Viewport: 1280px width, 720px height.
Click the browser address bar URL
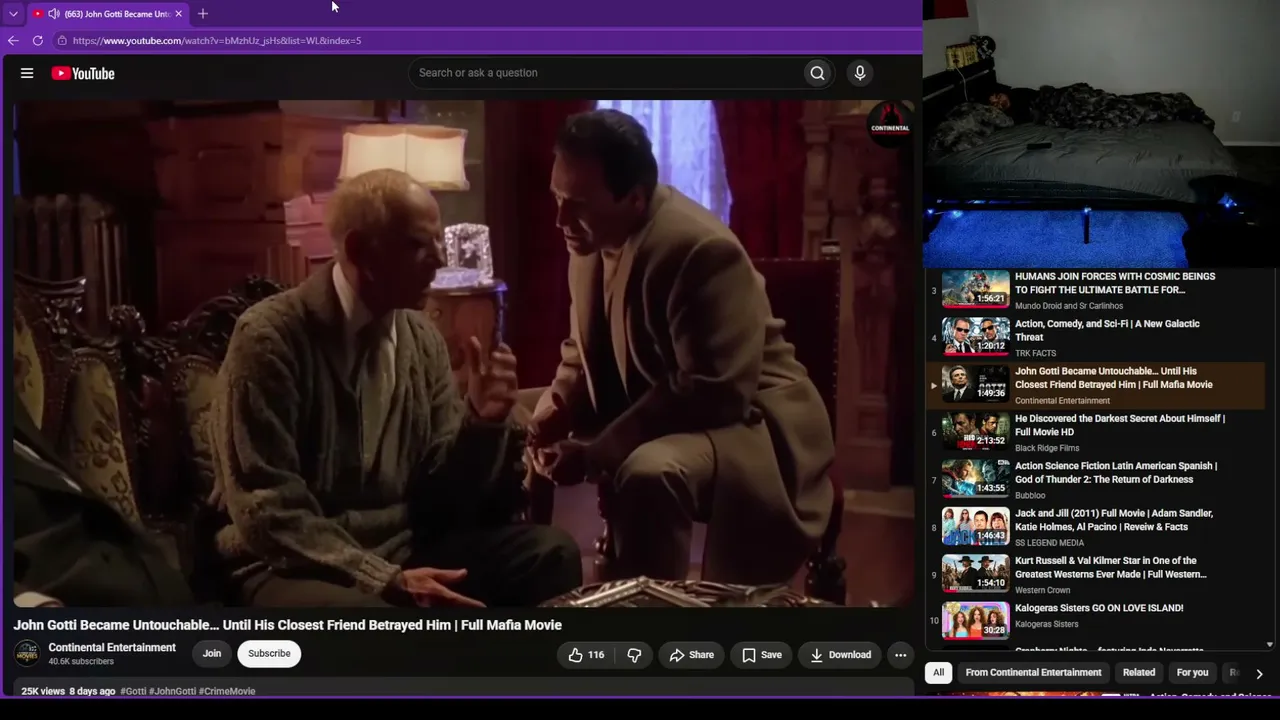[217, 41]
